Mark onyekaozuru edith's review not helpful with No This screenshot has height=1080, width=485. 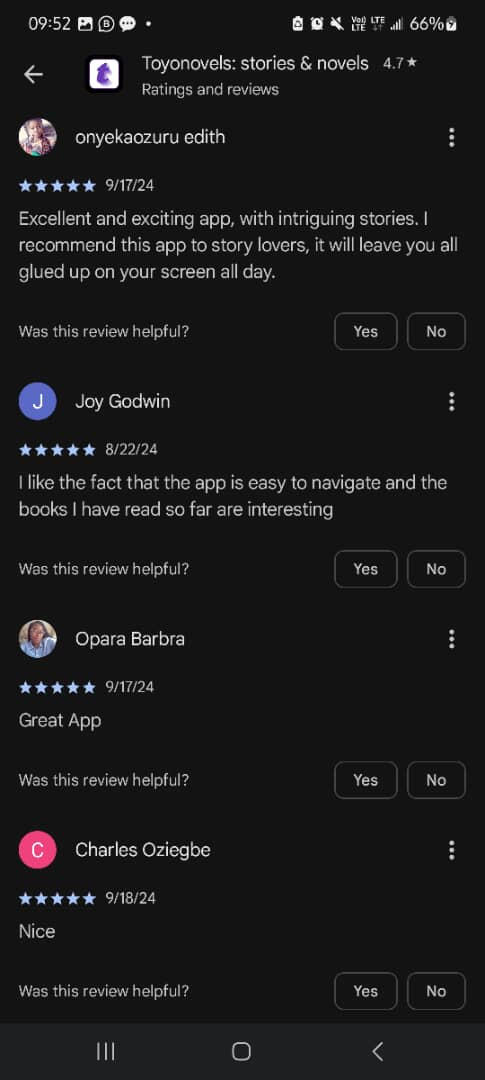tap(436, 331)
